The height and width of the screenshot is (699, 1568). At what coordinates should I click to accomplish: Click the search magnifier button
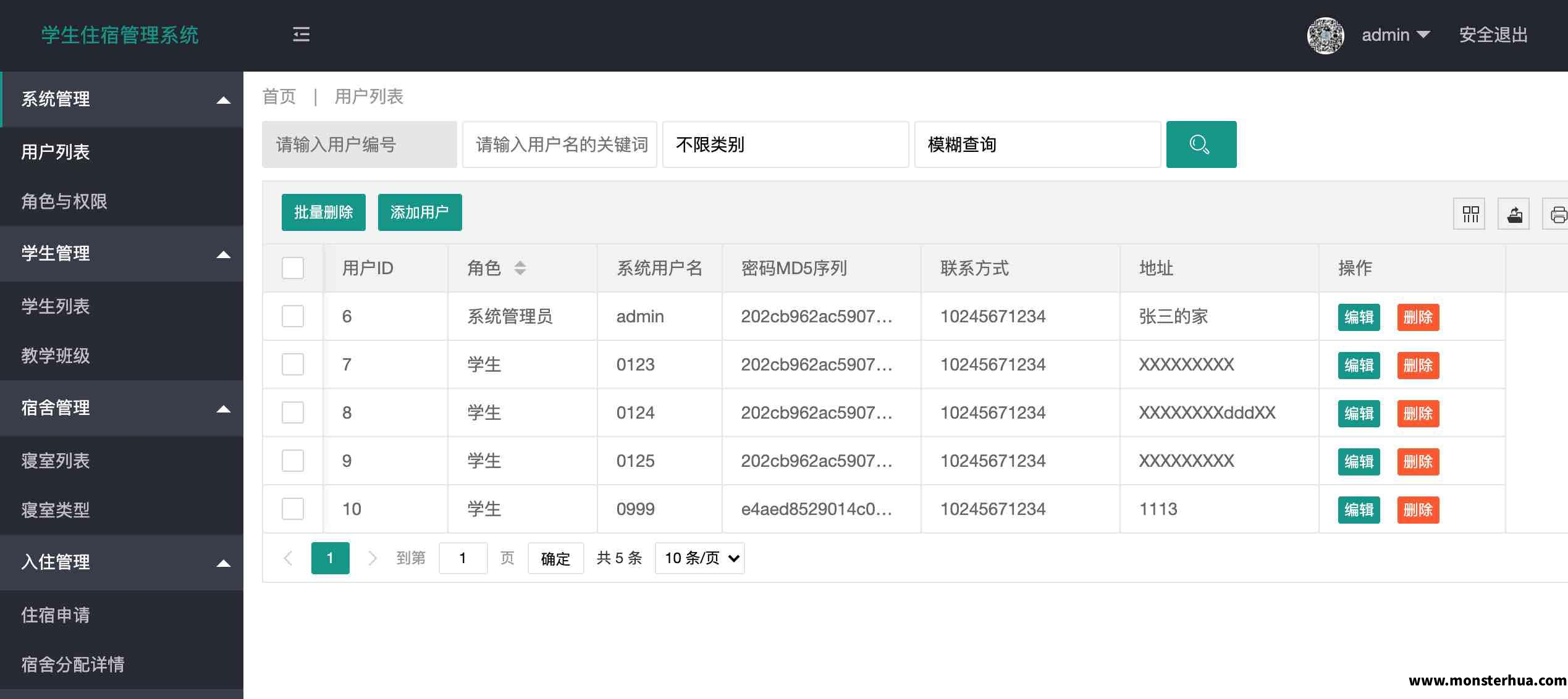pyautogui.click(x=1201, y=144)
